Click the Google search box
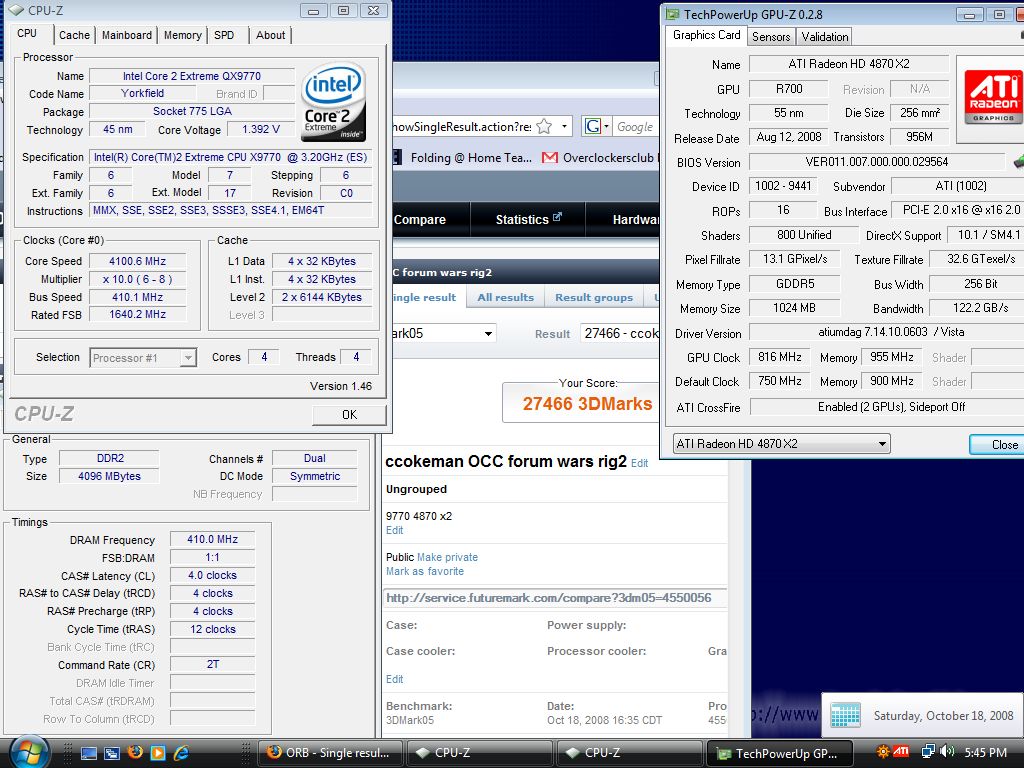The image size is (1024, 768). [x=635, y=127]
